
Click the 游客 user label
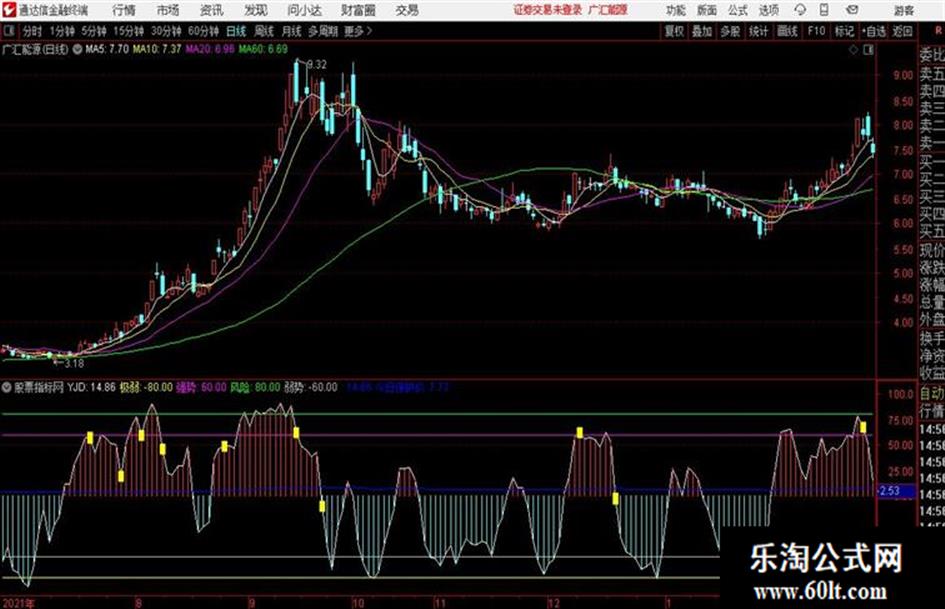click(904, 10)
